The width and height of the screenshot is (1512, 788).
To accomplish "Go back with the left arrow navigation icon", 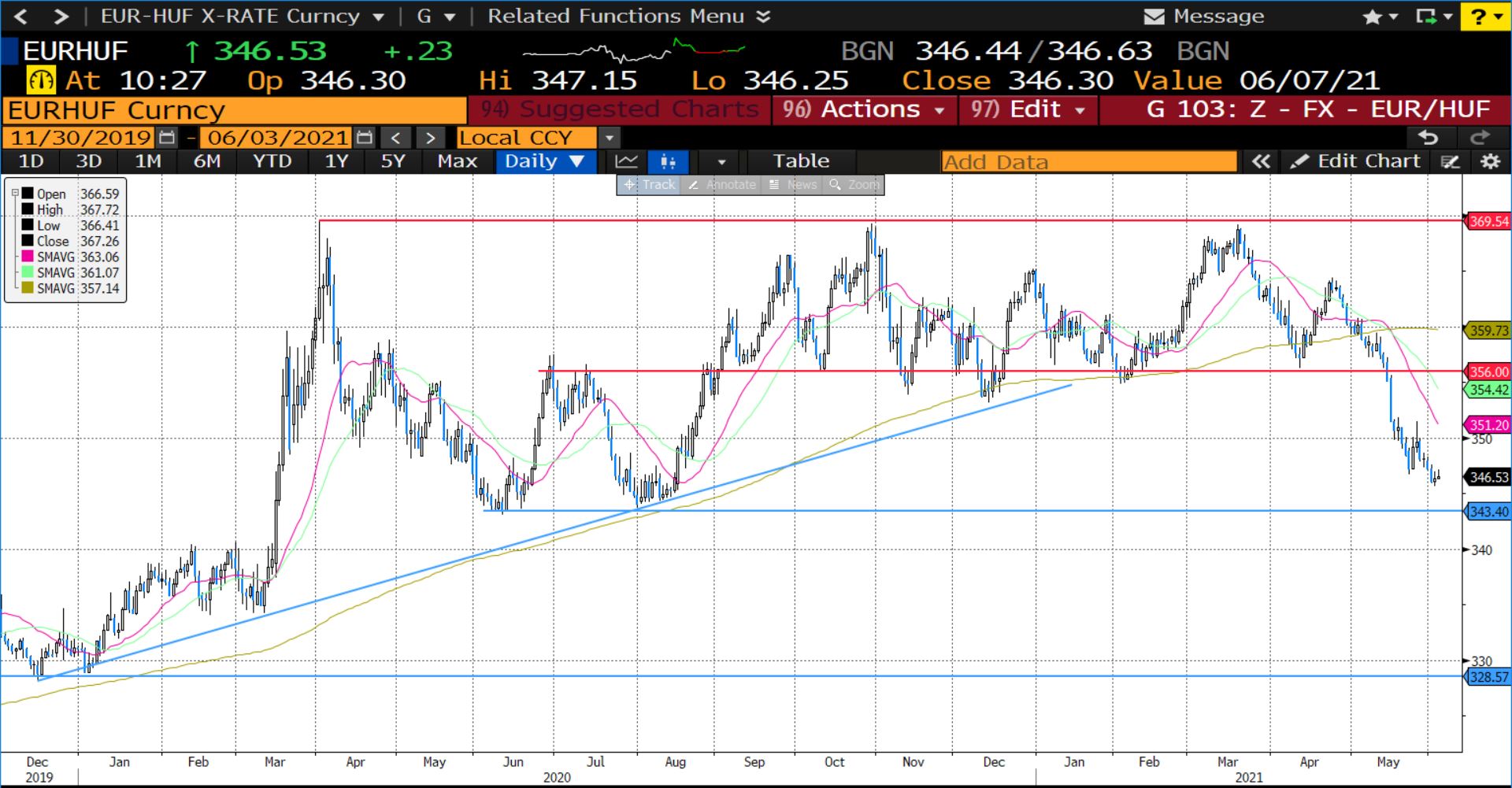I will pos(21,16).
